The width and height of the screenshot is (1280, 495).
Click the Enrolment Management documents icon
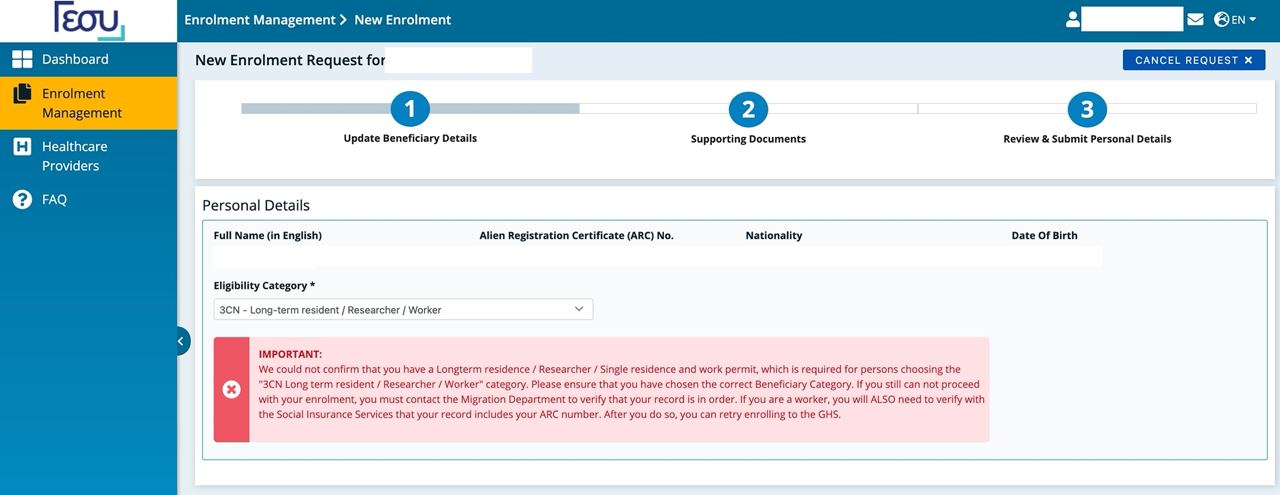22,94
